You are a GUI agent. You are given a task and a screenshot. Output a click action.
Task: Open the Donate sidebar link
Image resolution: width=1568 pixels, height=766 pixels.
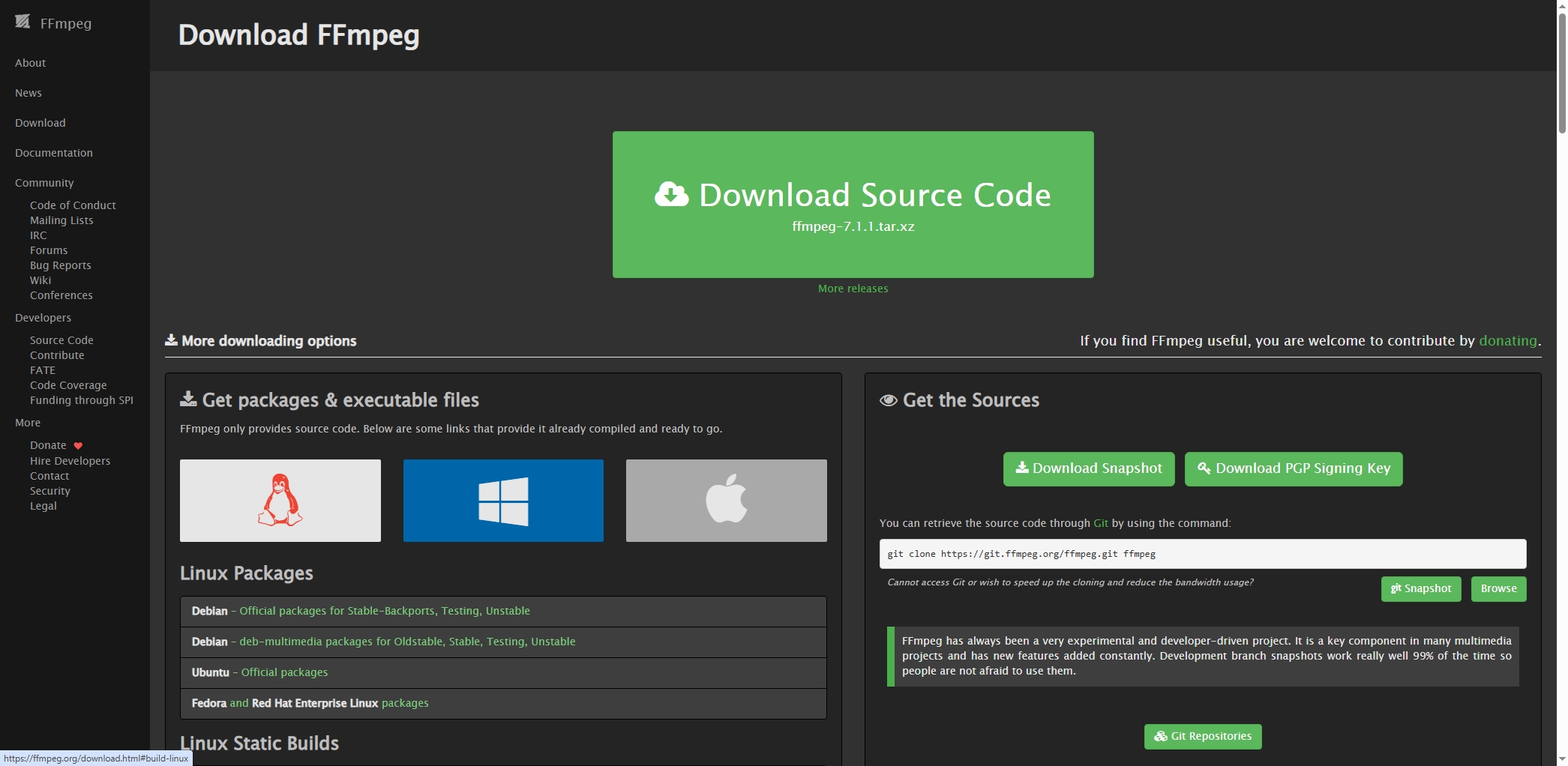(48, 445)
